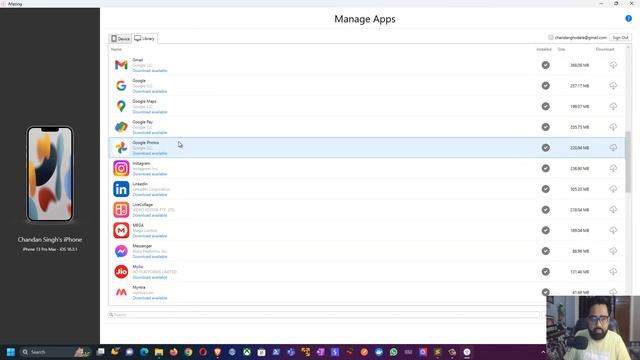Image resolution: width=640 pixels, height=360 pixels.
Task: Click Google Pay's Download available link
Action: point(150,133)
